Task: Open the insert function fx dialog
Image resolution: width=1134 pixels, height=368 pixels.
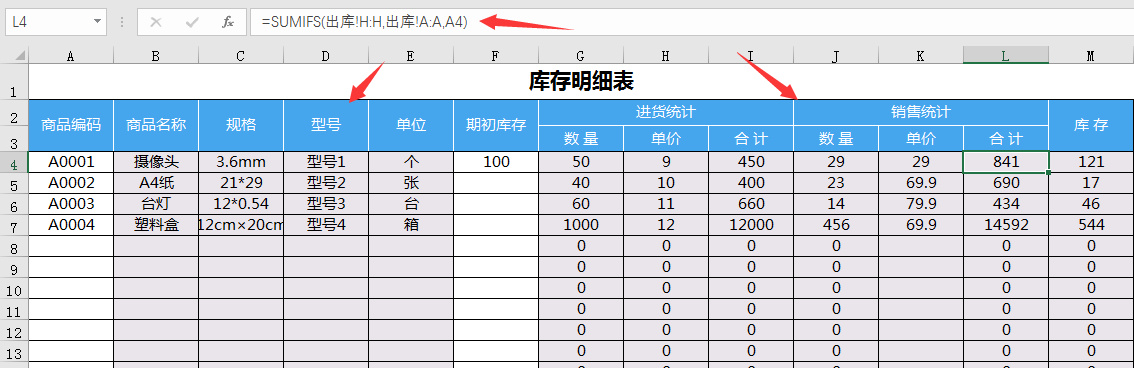Action: [x=228, y=22]
